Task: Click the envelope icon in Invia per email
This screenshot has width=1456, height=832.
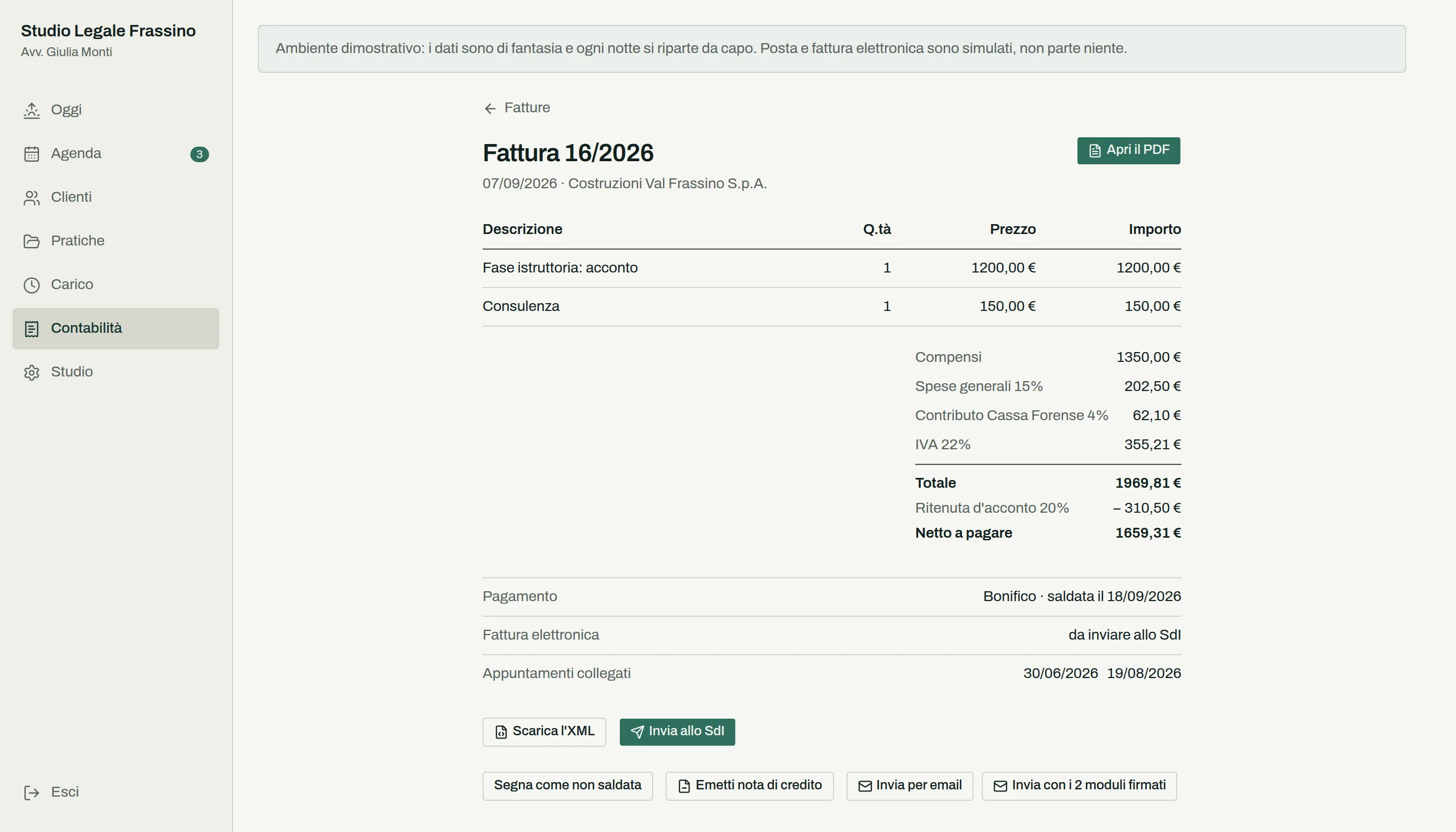Action: (x=865, y=786)
